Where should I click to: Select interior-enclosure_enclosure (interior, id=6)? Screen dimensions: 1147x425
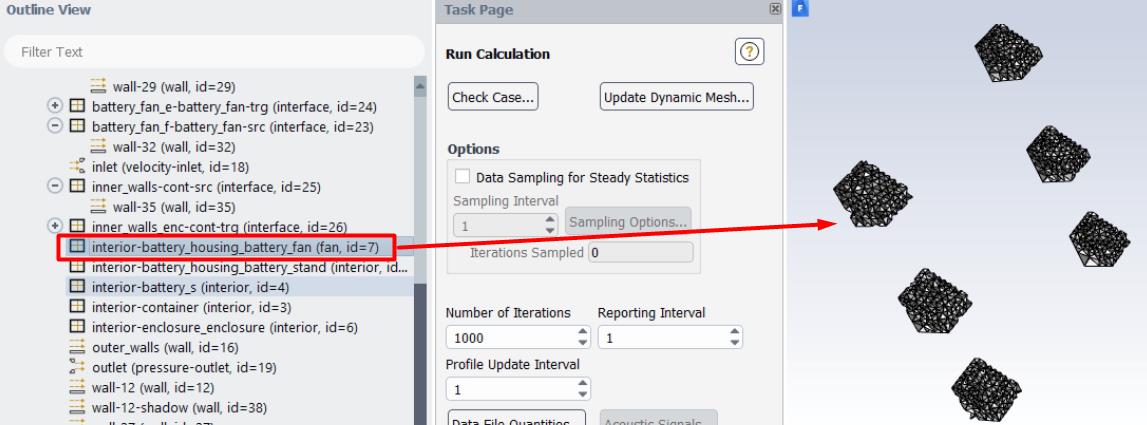pyautogui.click(x=225, y=327)
